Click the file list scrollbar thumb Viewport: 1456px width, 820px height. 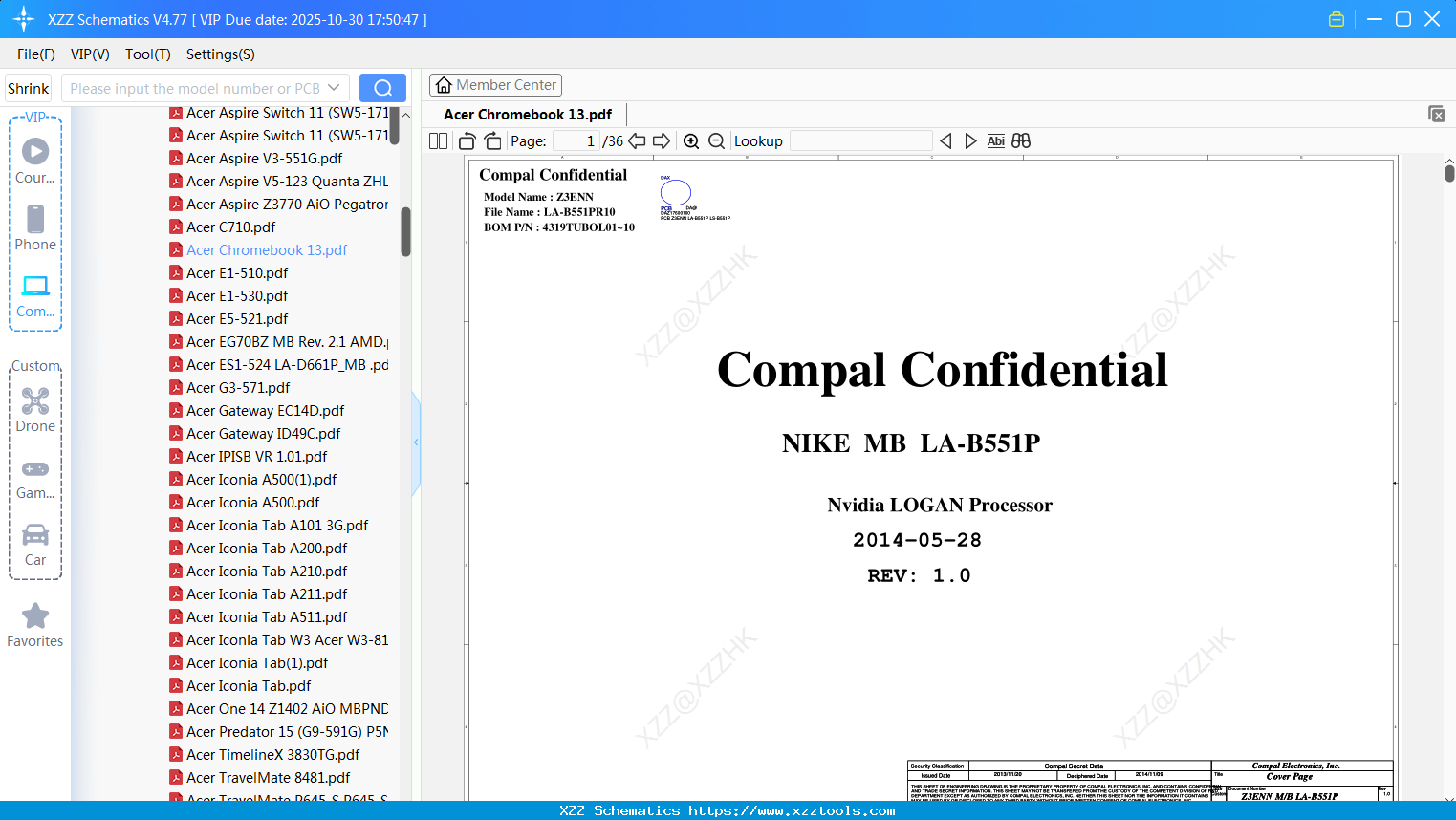pyautogui.click(x=405, y=232)
